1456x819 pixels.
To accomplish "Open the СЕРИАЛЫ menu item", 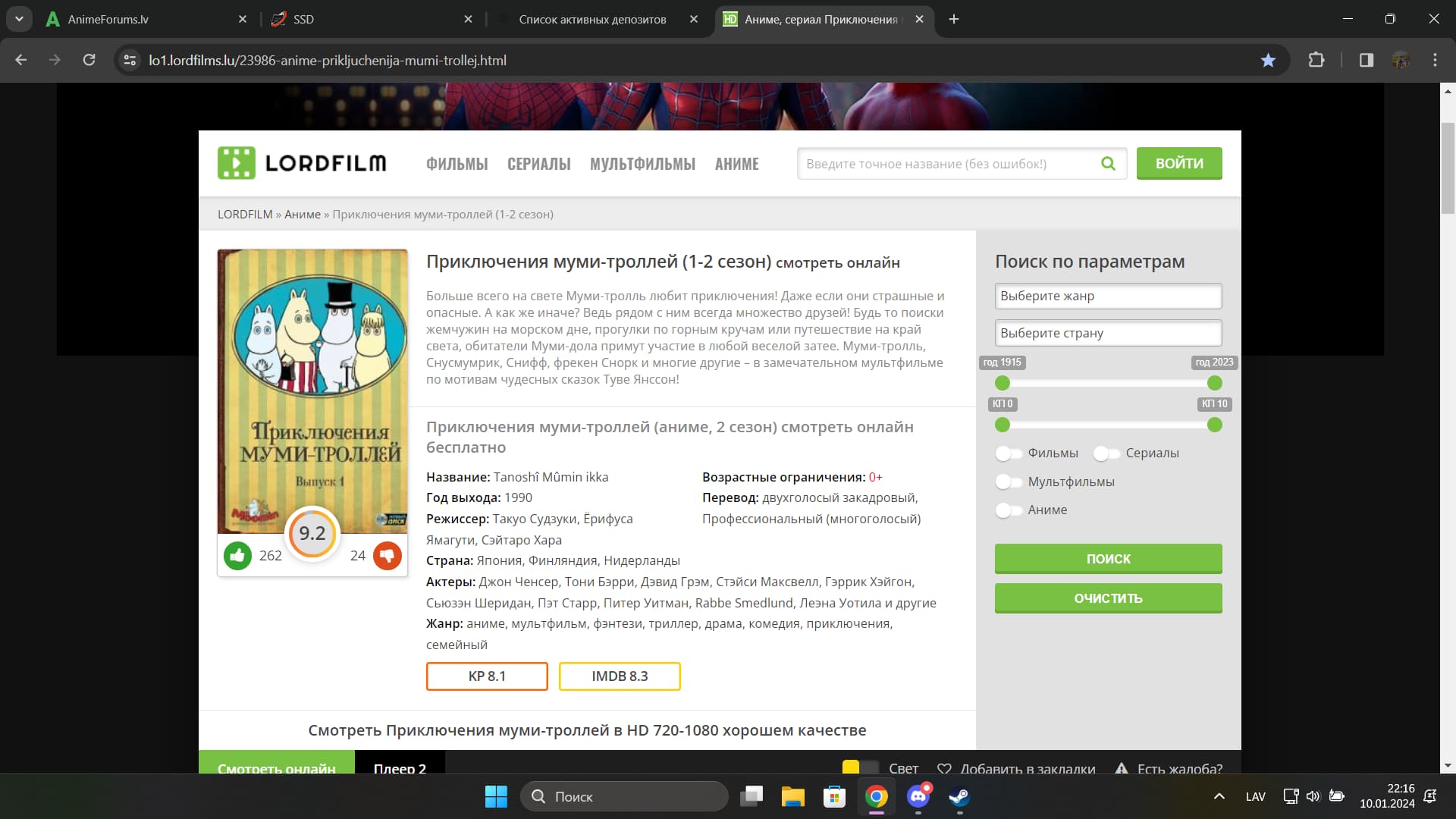I will 538,164.
